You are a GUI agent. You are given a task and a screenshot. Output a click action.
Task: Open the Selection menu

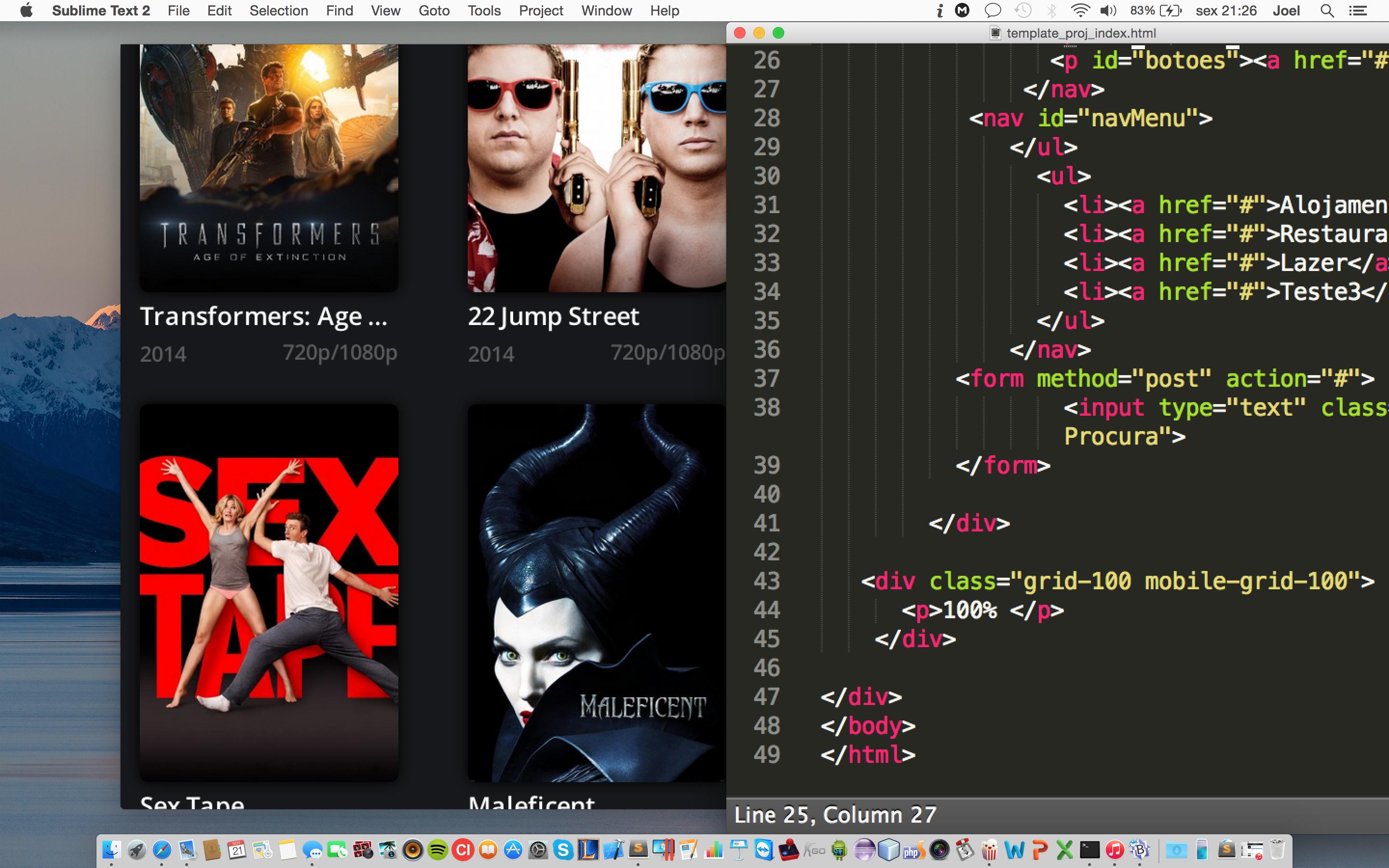[278, 11]
